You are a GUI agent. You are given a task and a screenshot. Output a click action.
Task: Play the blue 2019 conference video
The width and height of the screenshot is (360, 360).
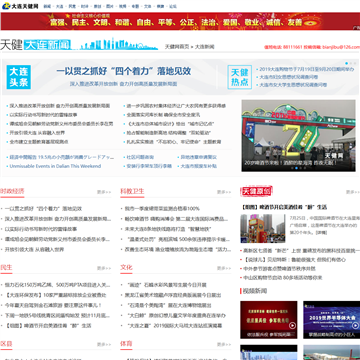pos(331,320)
